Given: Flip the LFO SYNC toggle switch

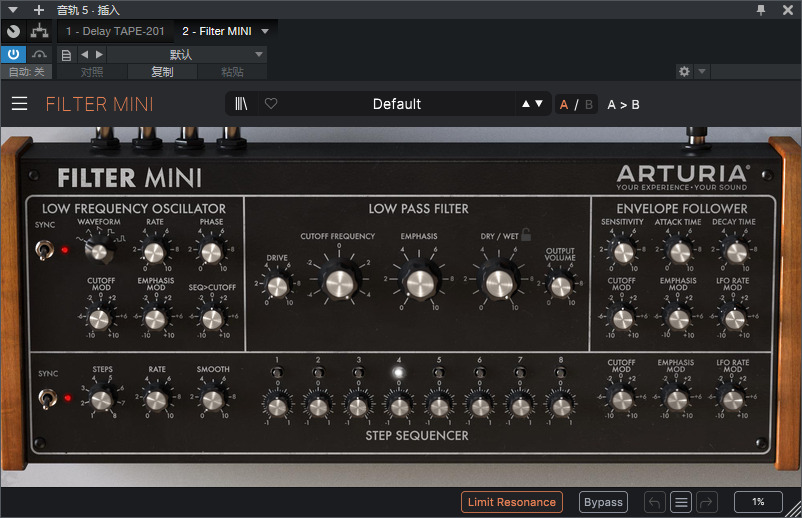Looking at the screenshot, I should click(x=44, y=250).
